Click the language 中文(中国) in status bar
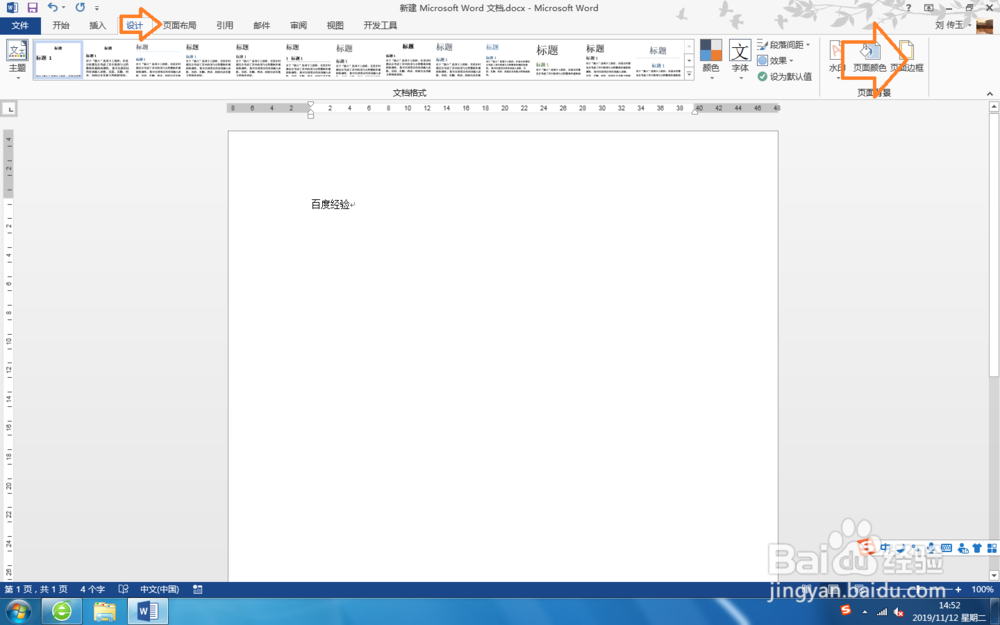 (x=160, y=589)
